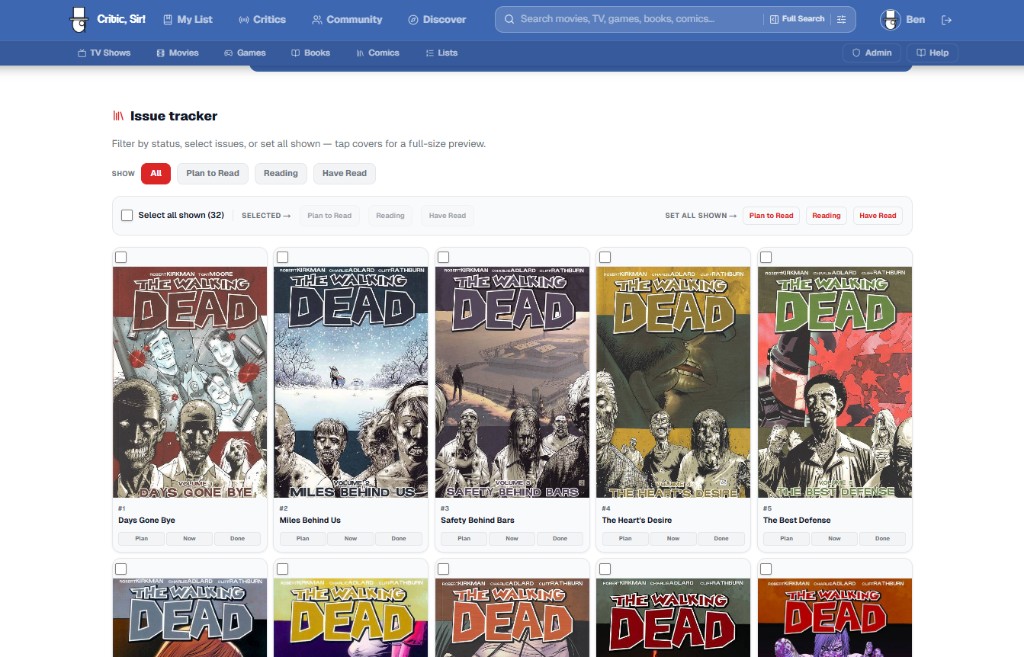
Task: Preview the Safety Behind Bars cover
Action: coord(512,382)
